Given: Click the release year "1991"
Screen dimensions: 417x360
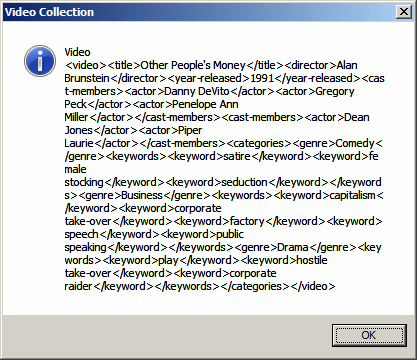Looking at the screenshot, I should (x=262, y=78).
